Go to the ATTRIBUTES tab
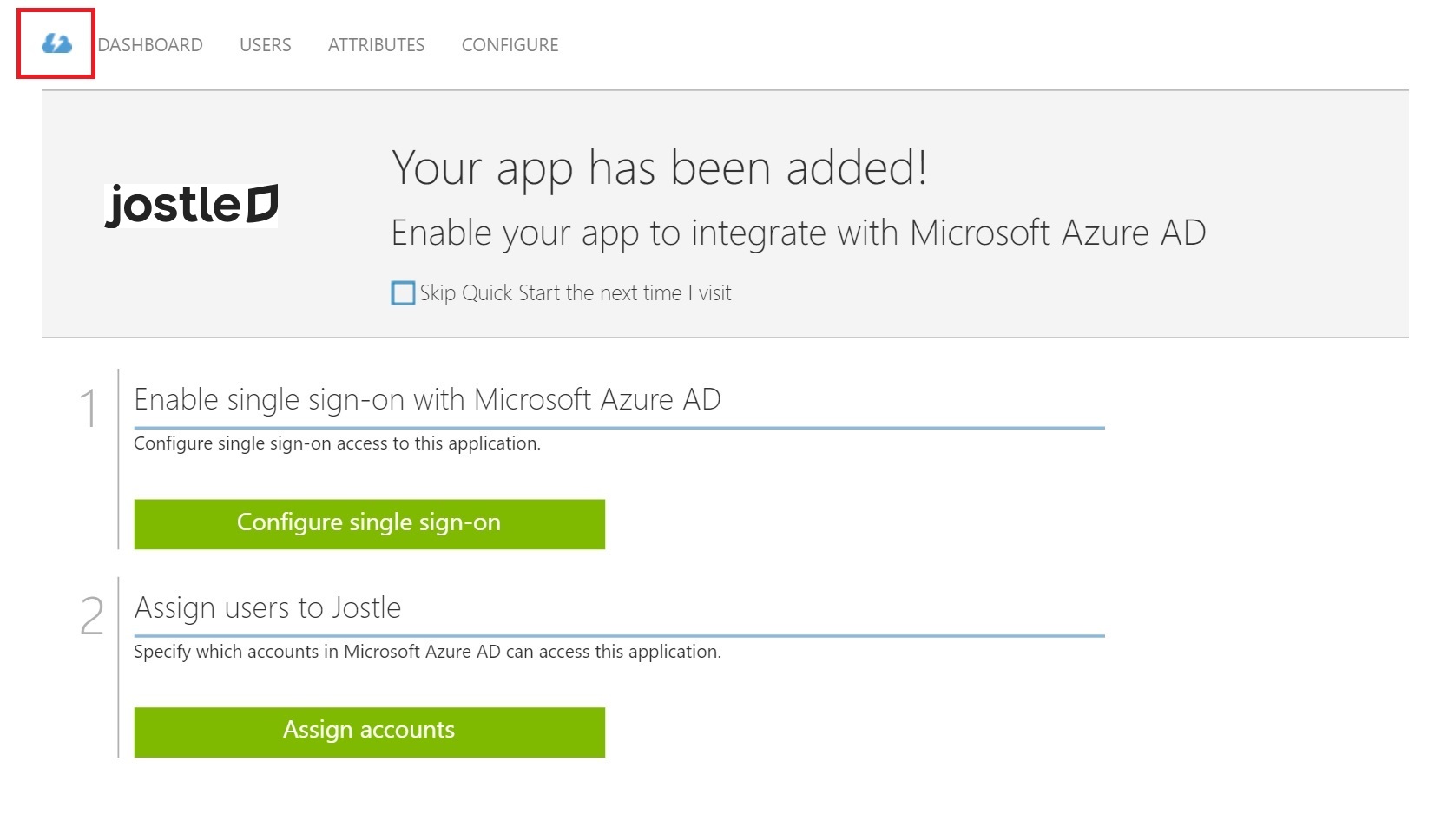This screenshot has height=840, width=1441. 376,45
